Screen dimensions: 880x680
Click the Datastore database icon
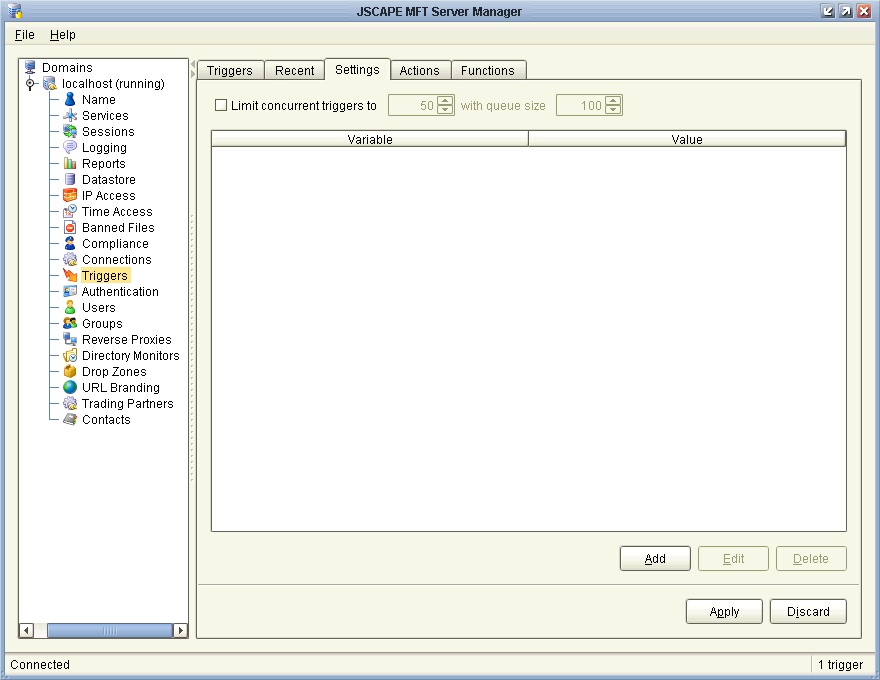click(x=70, y=180)
